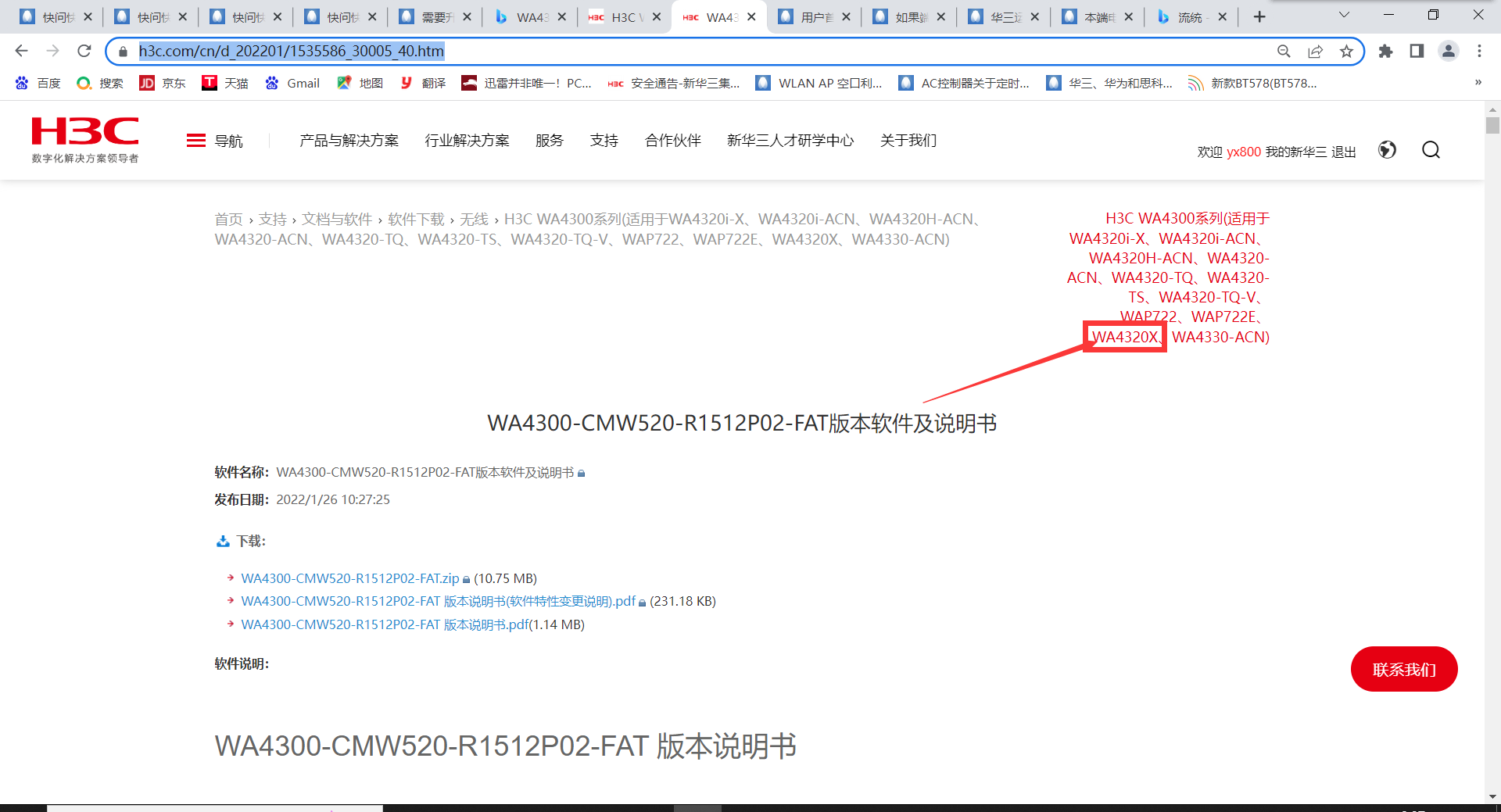Click the red 联系我们 button

click(1404, 669)
